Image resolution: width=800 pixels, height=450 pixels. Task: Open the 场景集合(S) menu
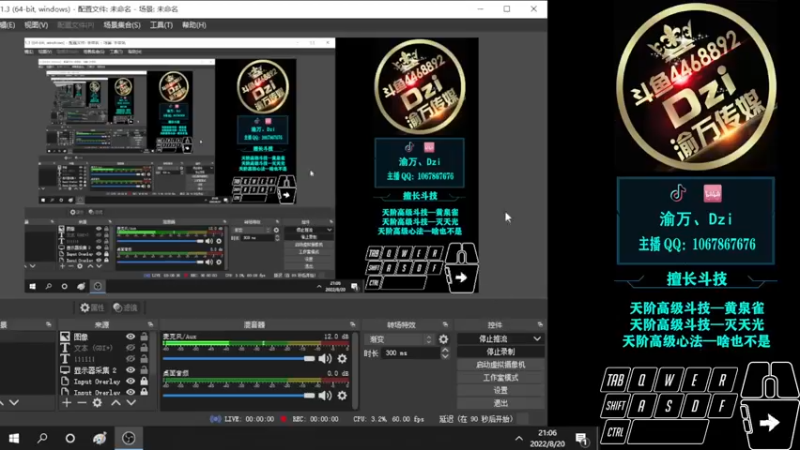[x=122, y=24]
